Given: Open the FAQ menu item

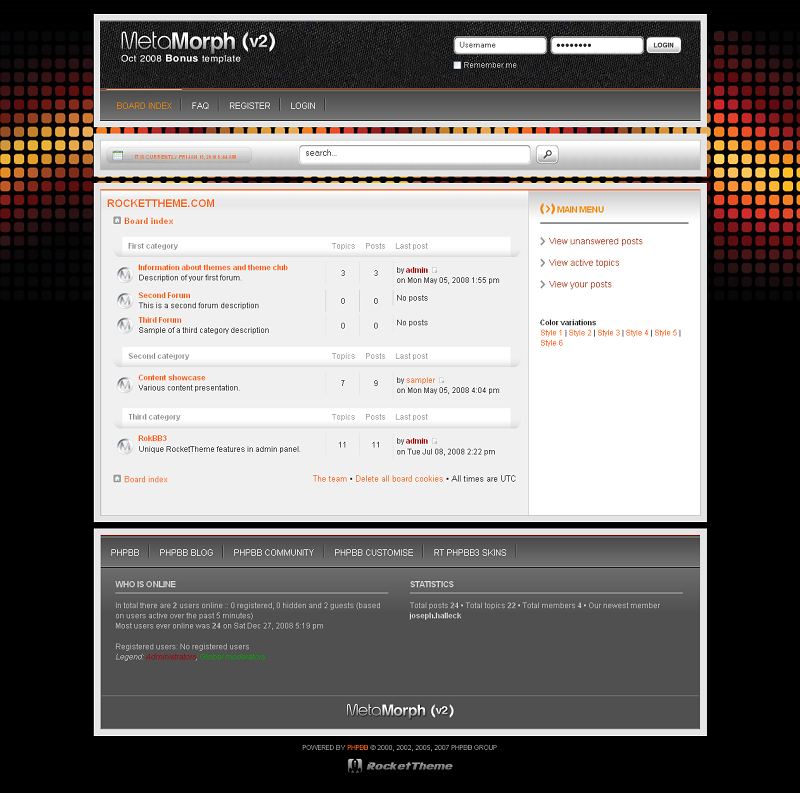Looking at the screenshot, I should click(200, 106).
